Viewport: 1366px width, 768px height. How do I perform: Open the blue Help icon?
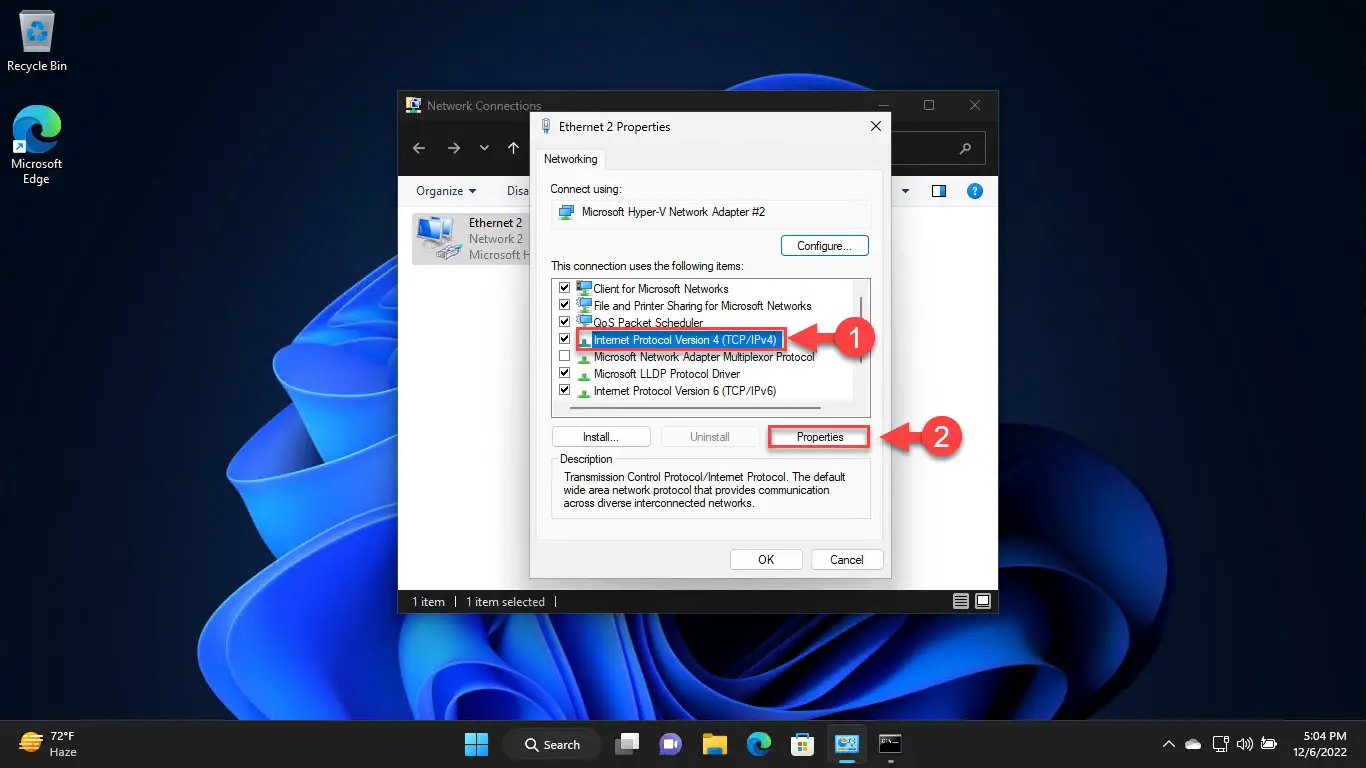pyautogui.click(x=975, y=191)
